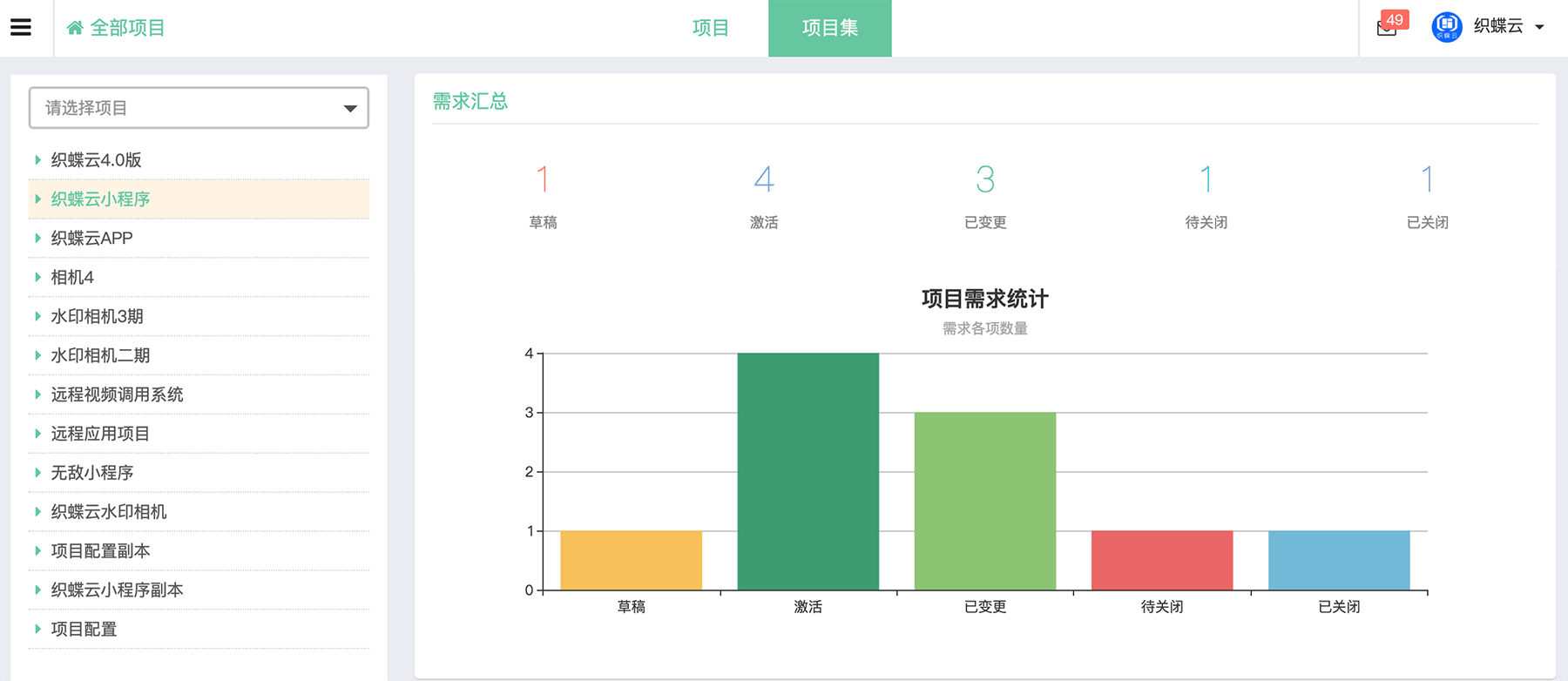The height and width of the screenshot is (681, 1568).
Task: Expand the 水印相机二期 tree arrow
Action: pos(37,355)
